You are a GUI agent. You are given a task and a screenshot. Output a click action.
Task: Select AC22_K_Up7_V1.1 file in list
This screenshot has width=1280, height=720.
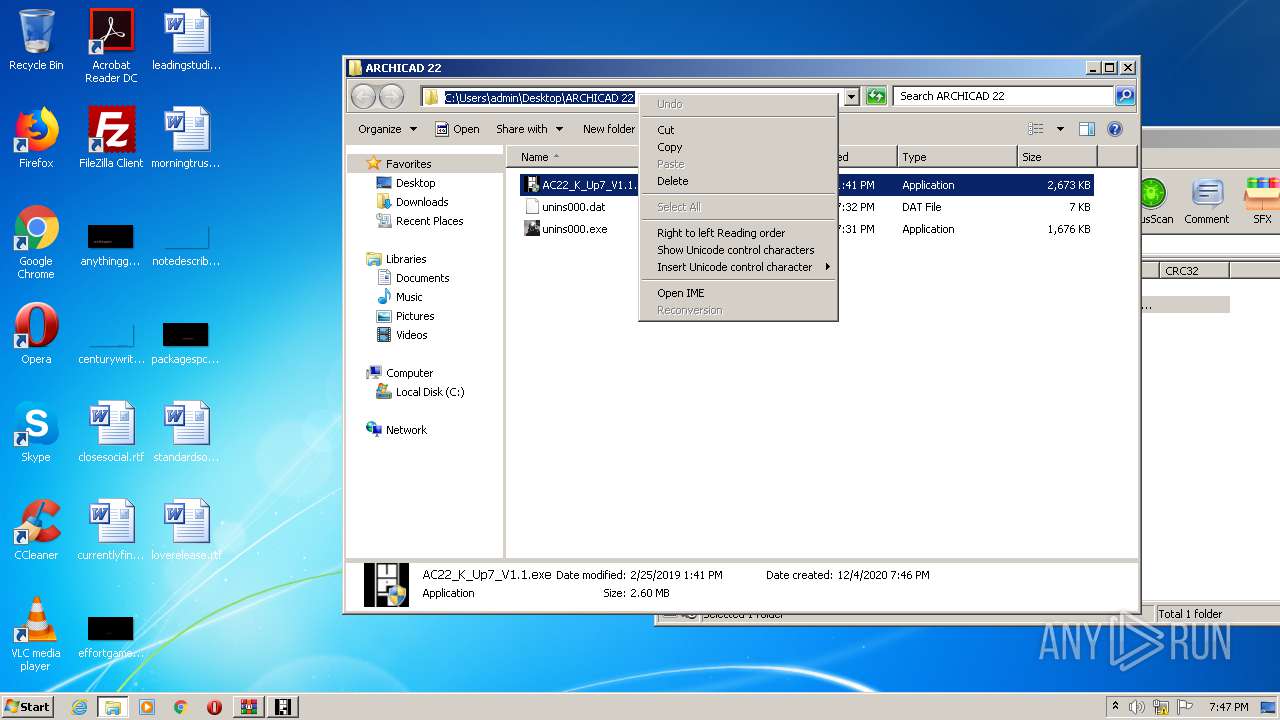806,185
